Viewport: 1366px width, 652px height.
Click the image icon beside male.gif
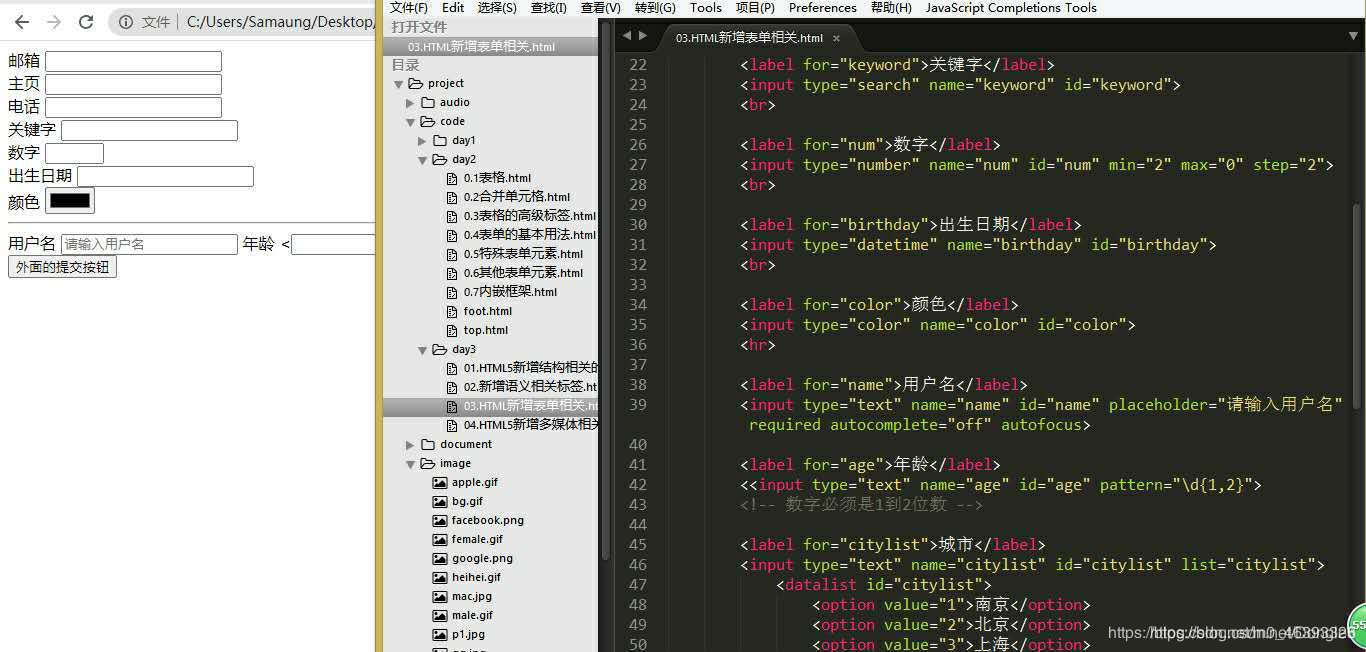point(440,615)
